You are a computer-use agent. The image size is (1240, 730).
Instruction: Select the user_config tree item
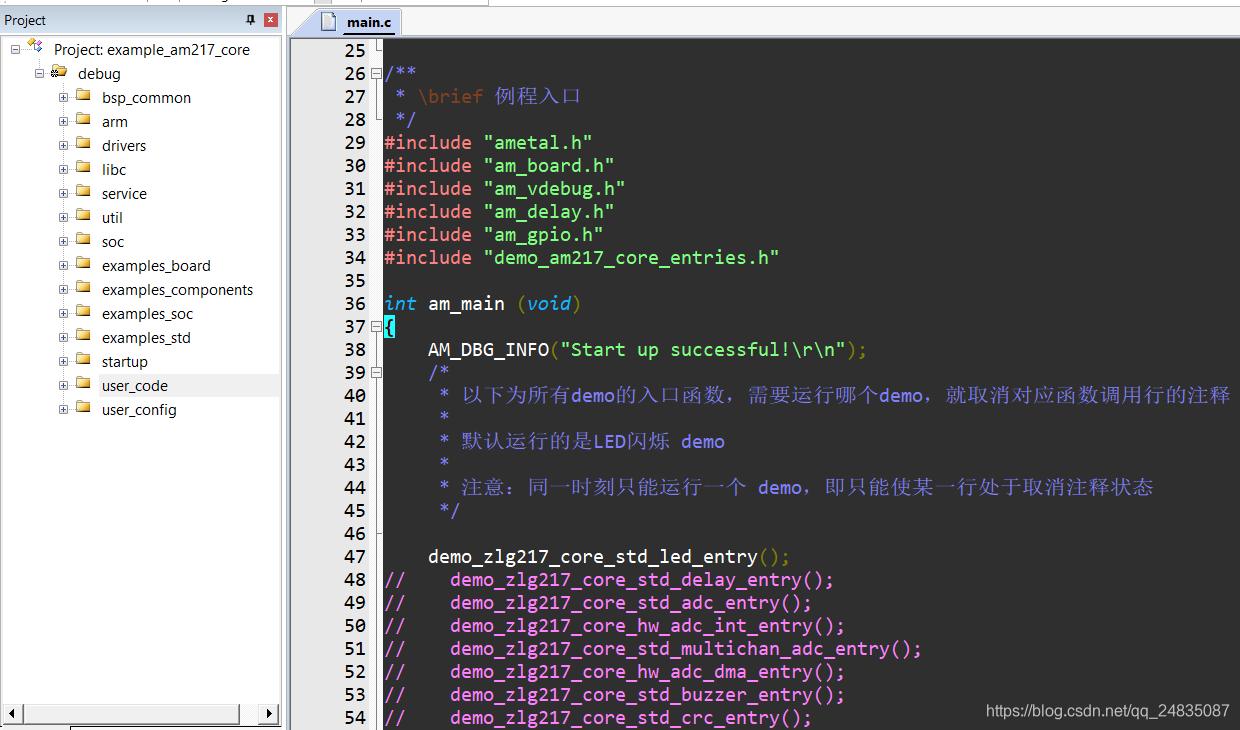[139, 410]
